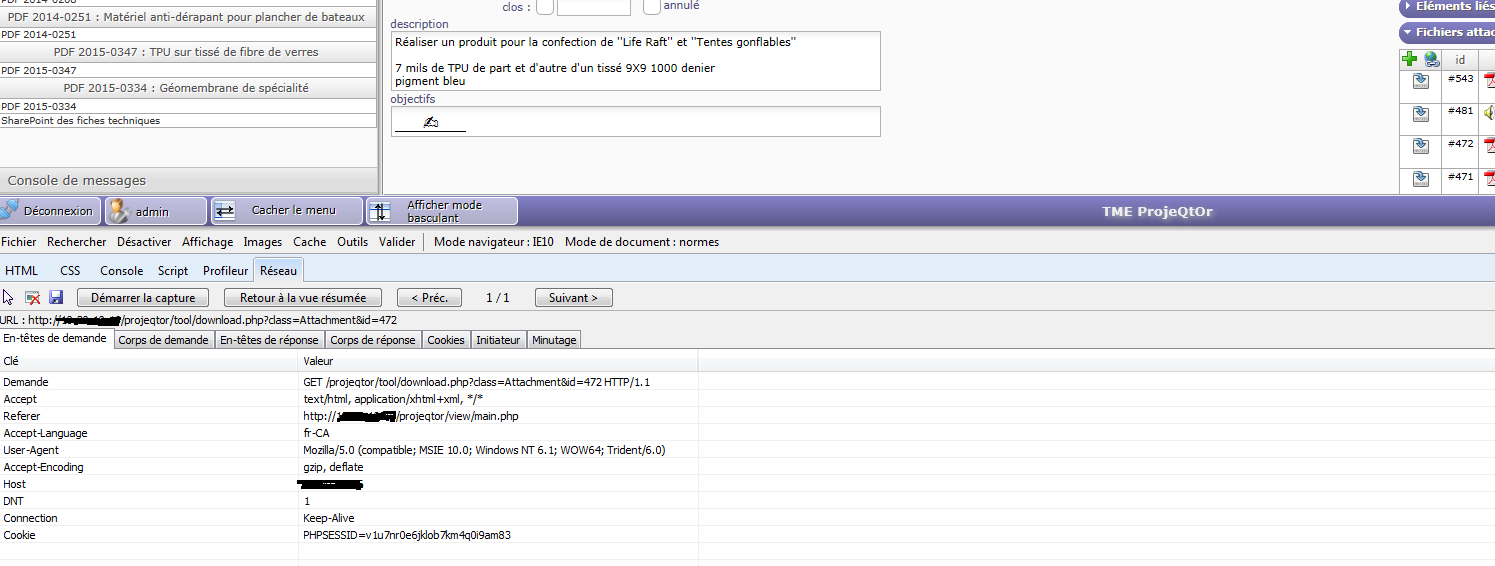Click the PDF icon in row #471
This screenshot has height=566, width=1495.
[1489, 179]
